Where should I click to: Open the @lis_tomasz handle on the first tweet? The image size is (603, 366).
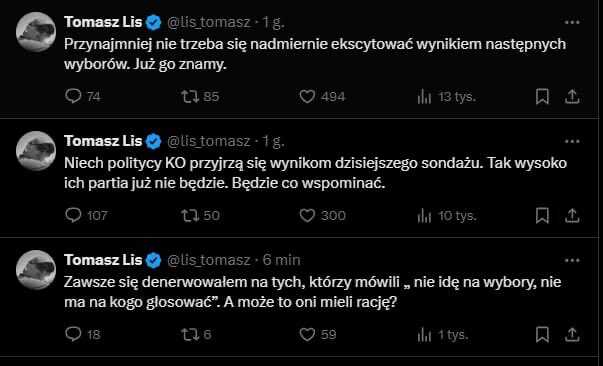click(x=208, y=23)
